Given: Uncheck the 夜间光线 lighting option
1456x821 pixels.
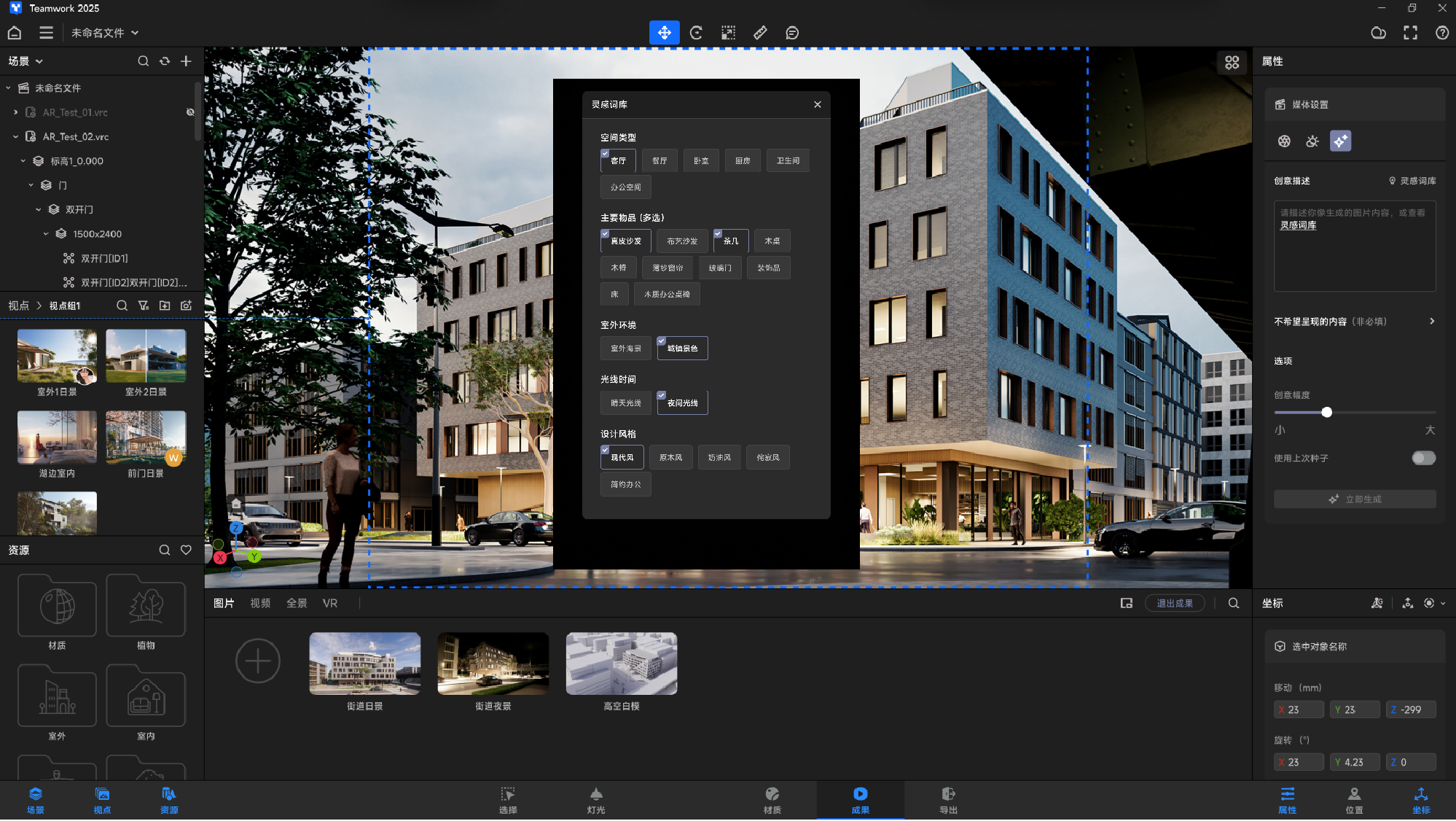Looking at the screenshot, I should click(682, 402).
